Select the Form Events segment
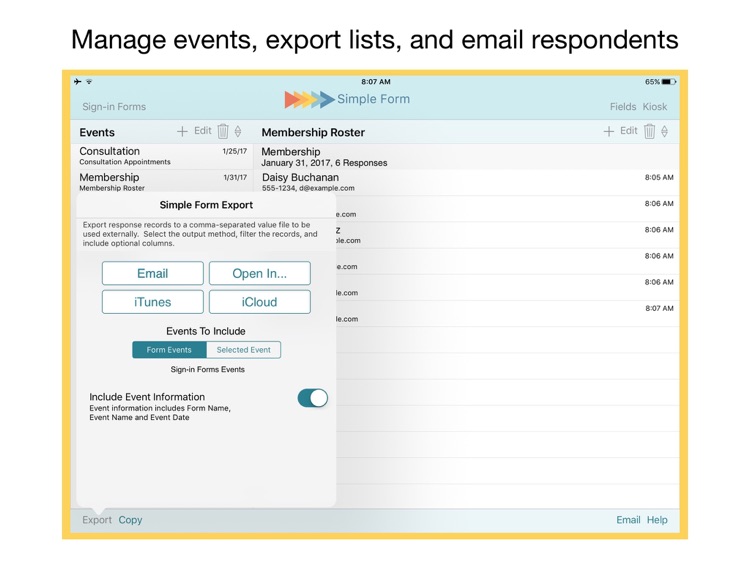Image resolution: width=750 pixels, height=563 pixels. point(169,350)
